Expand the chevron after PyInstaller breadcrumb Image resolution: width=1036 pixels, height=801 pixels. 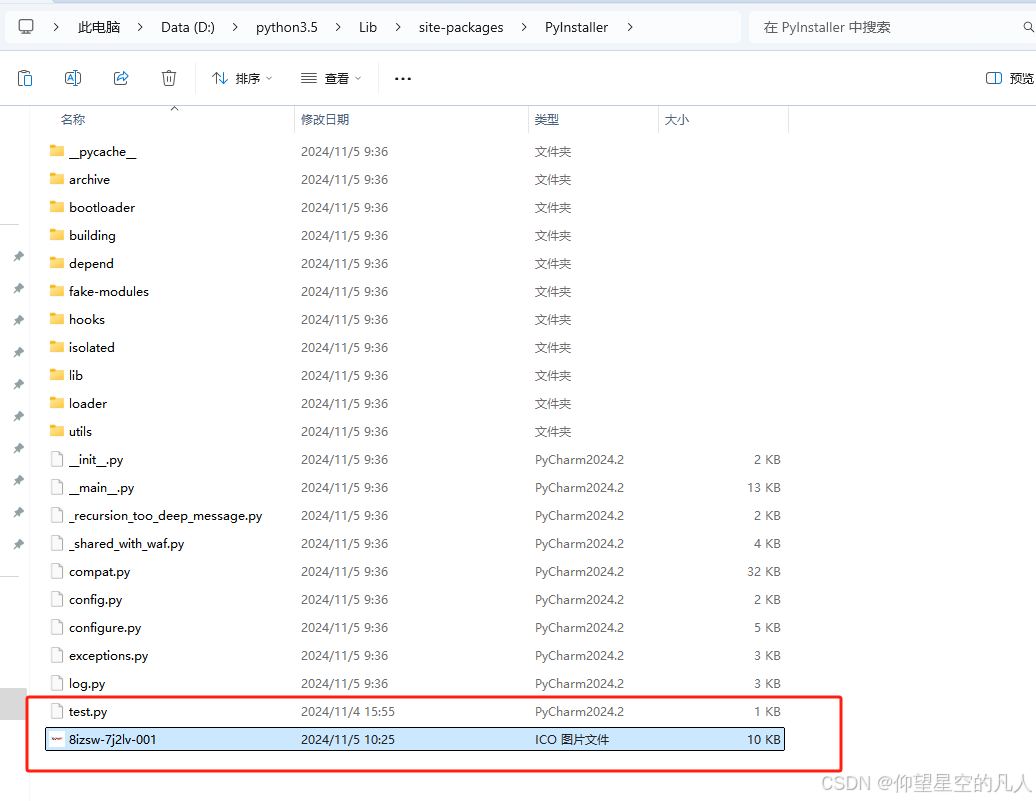coord(630,27)
